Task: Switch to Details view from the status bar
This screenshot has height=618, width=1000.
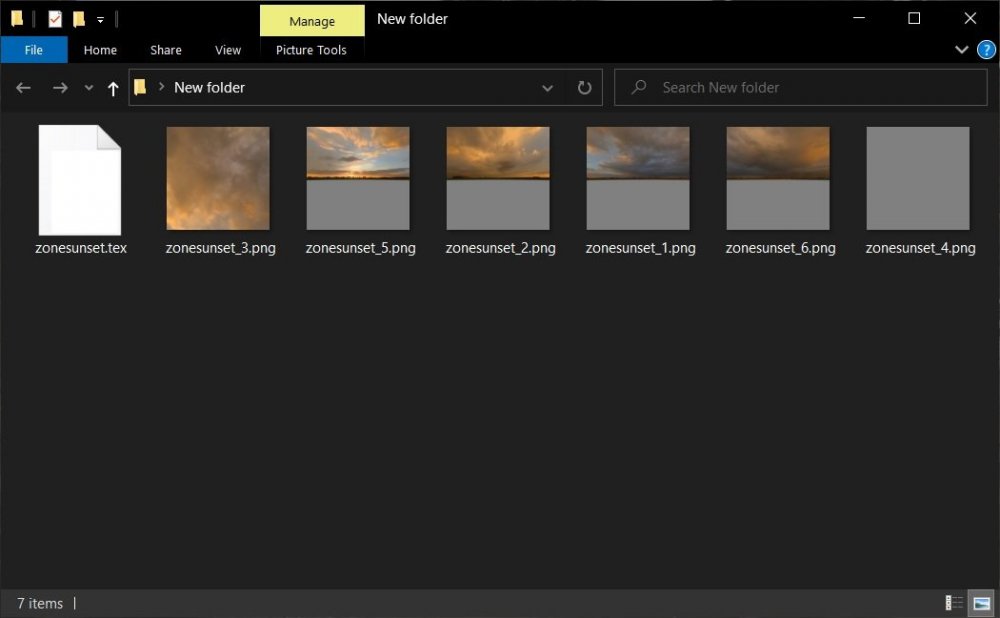Action: pyautogui.click(x=952, y=603)
